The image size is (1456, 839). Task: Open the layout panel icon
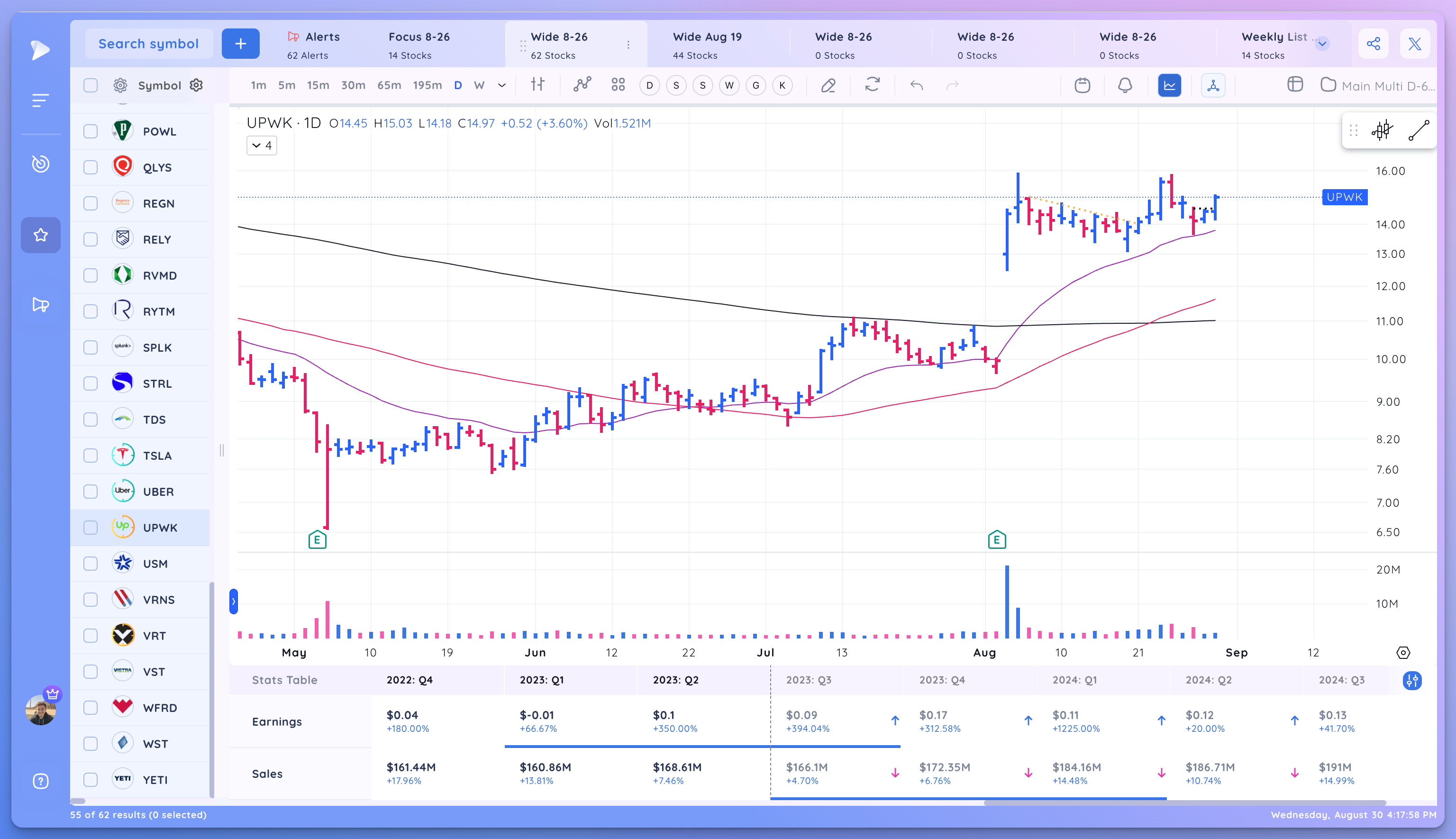click(x=1295, y=85)
